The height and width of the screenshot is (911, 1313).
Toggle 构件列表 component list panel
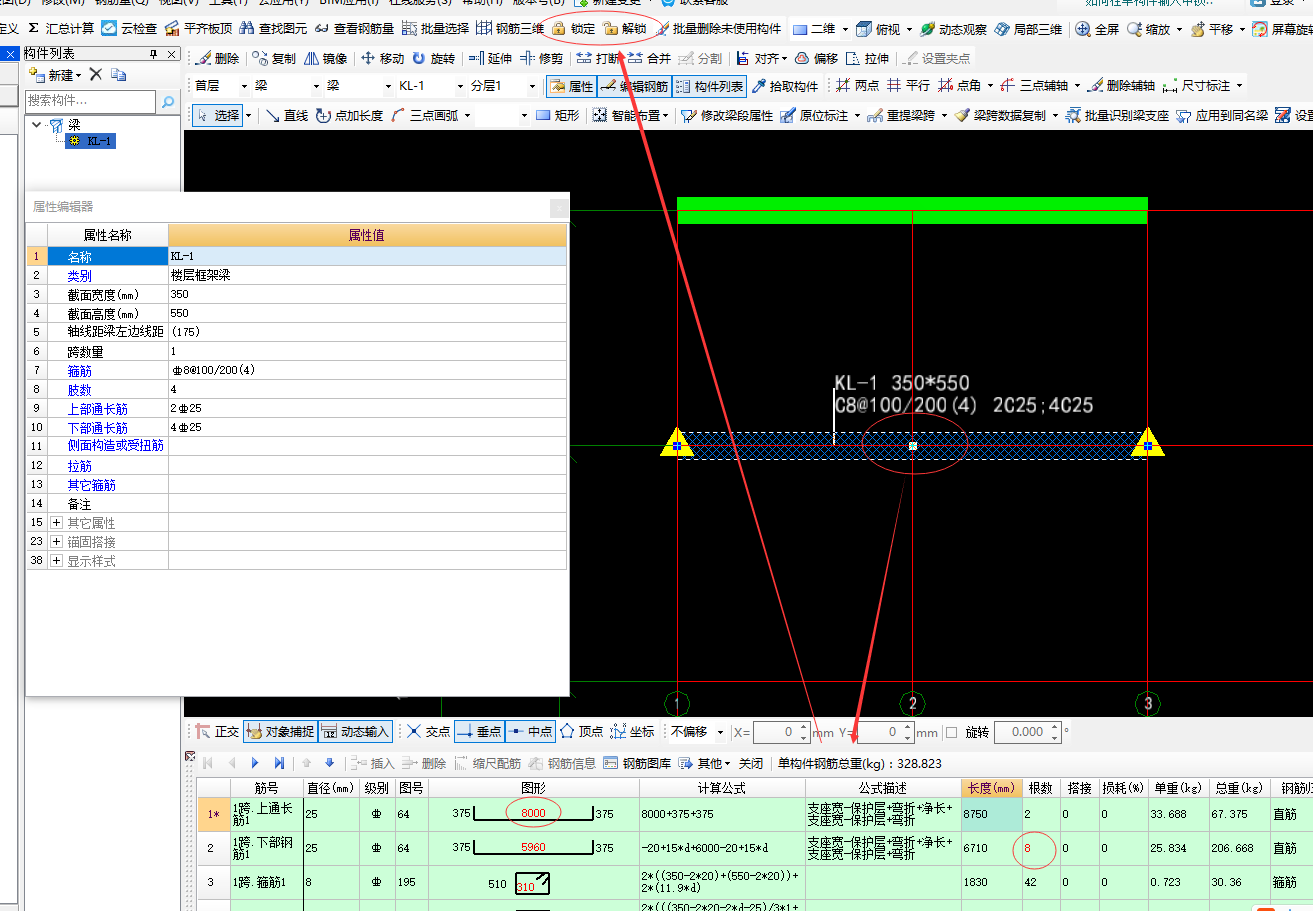tap(709, 87)
